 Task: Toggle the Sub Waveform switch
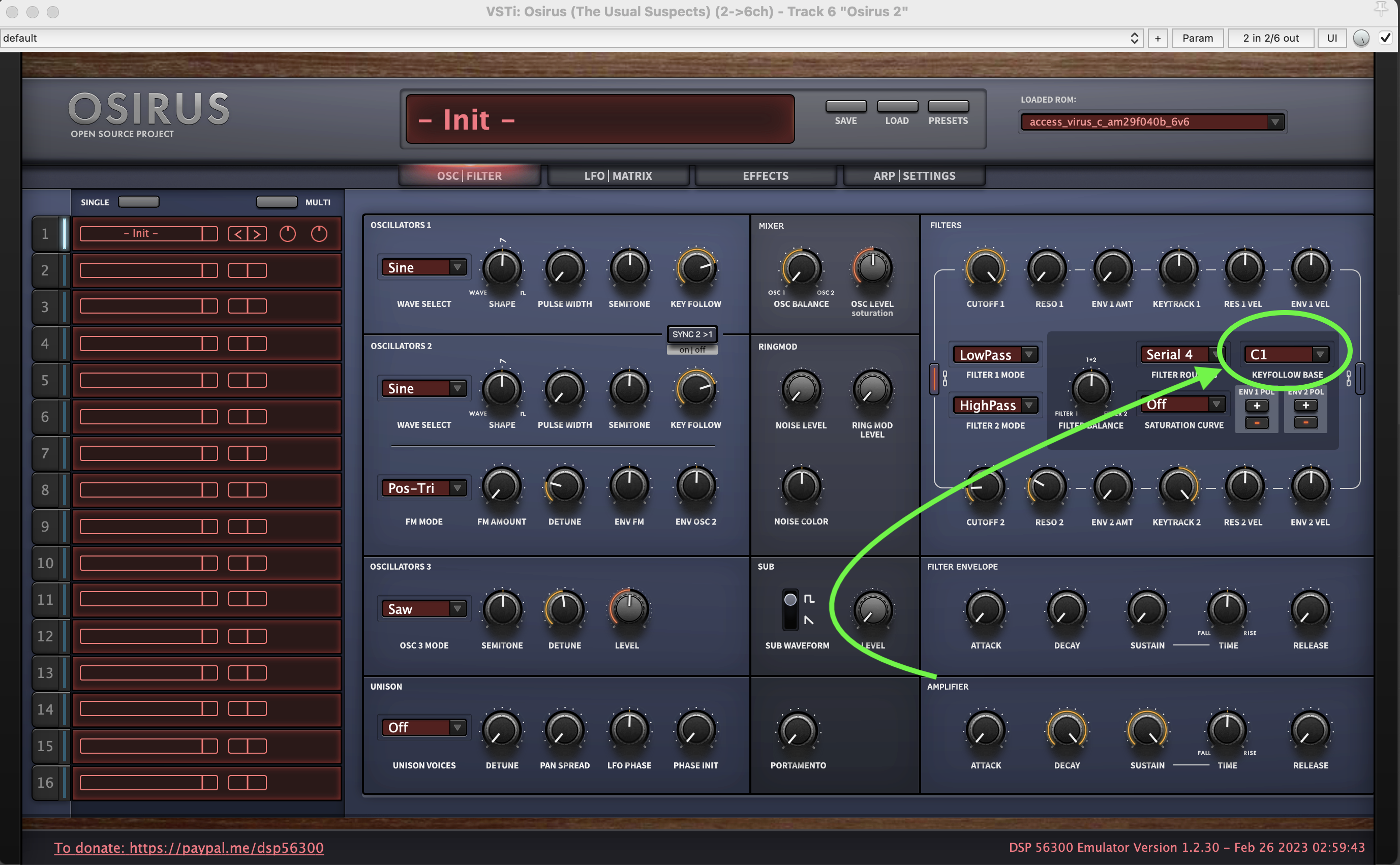coord(790,609)
